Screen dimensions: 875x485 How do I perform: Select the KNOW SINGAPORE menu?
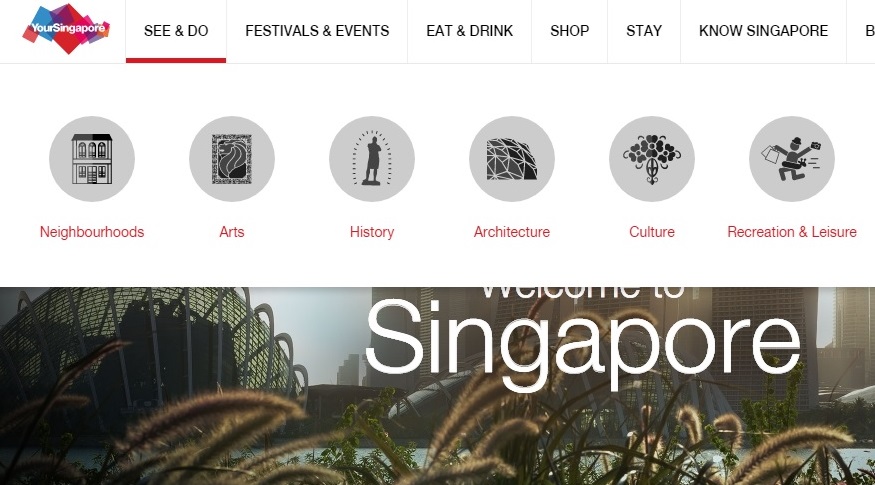pos(763,31)
